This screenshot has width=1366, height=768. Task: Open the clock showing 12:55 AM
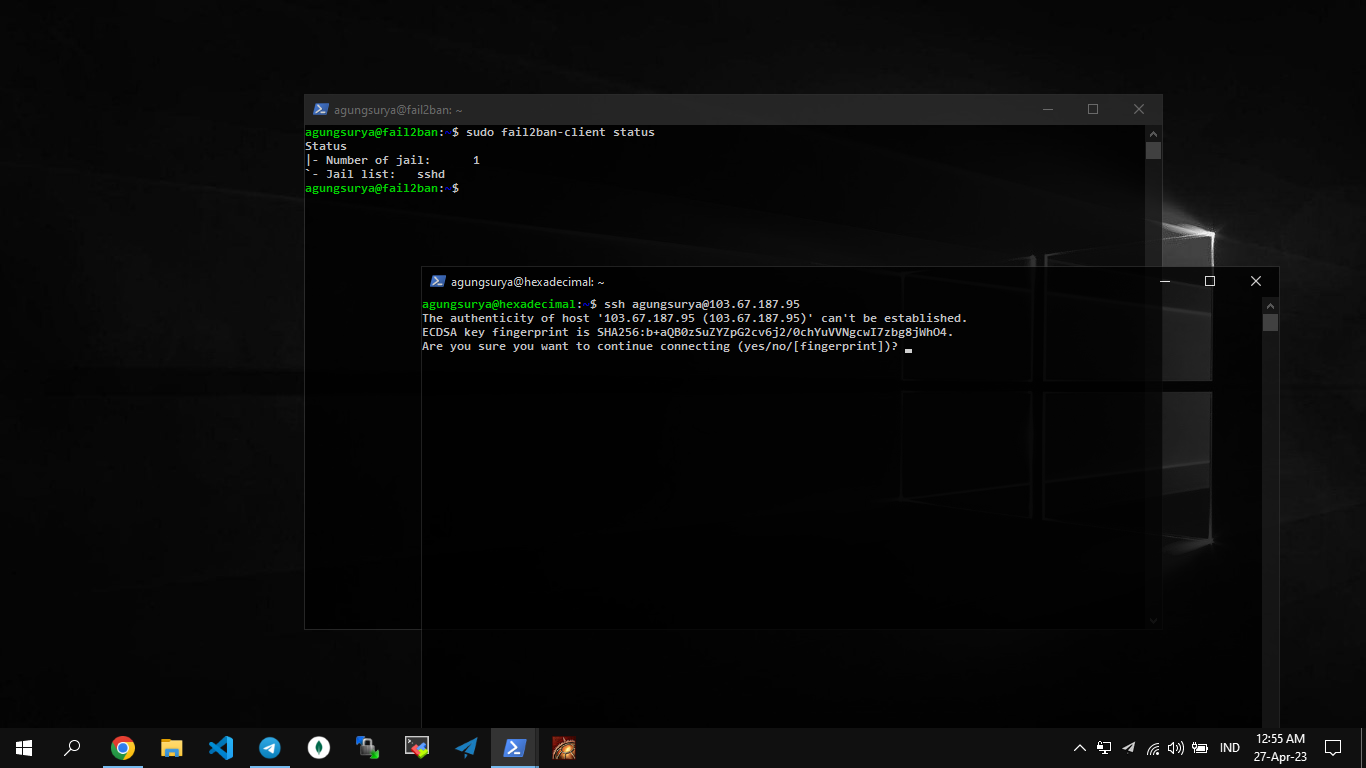click(1281, 748)
